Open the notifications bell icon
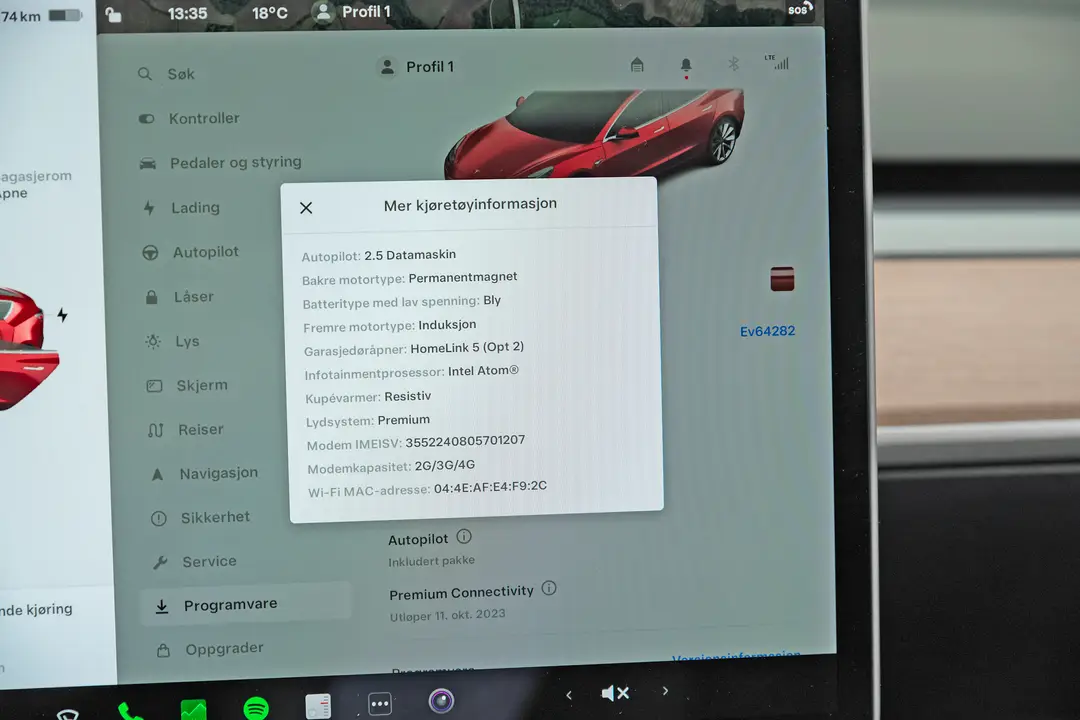The width and height of the screenshot is (1080, 720). [686, 66]
